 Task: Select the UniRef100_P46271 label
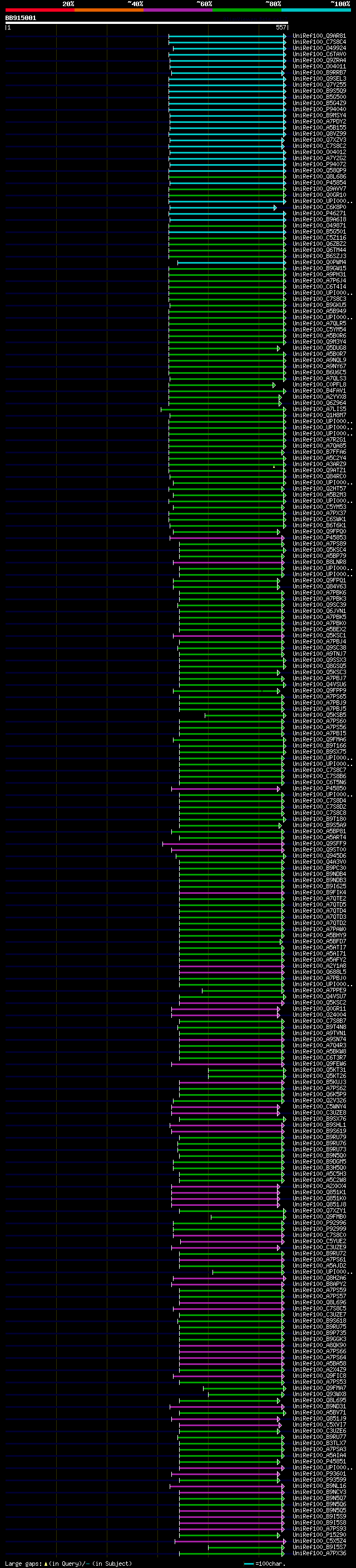(319, 214)
